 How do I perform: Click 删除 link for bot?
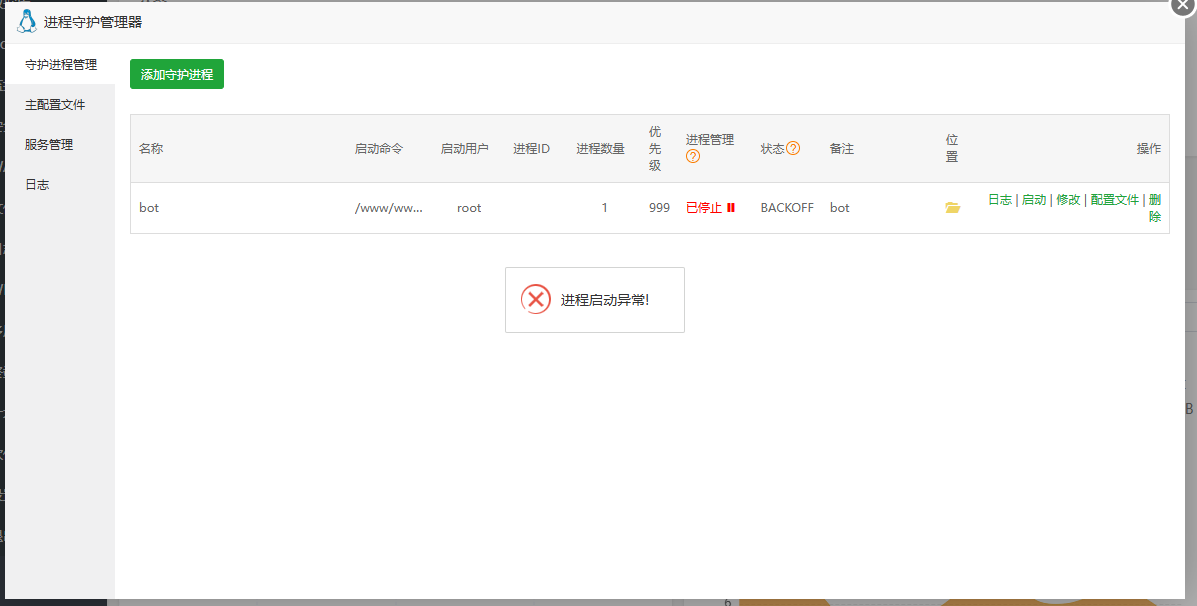coord(1155,208)
